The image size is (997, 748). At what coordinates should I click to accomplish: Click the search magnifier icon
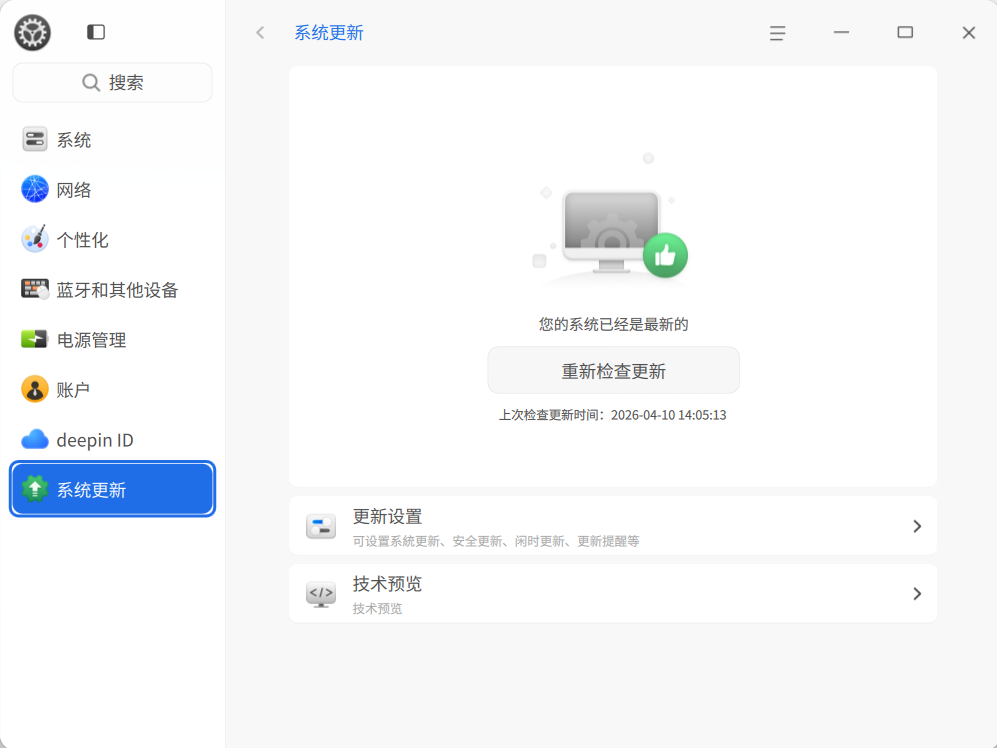[x=91, y=82]
